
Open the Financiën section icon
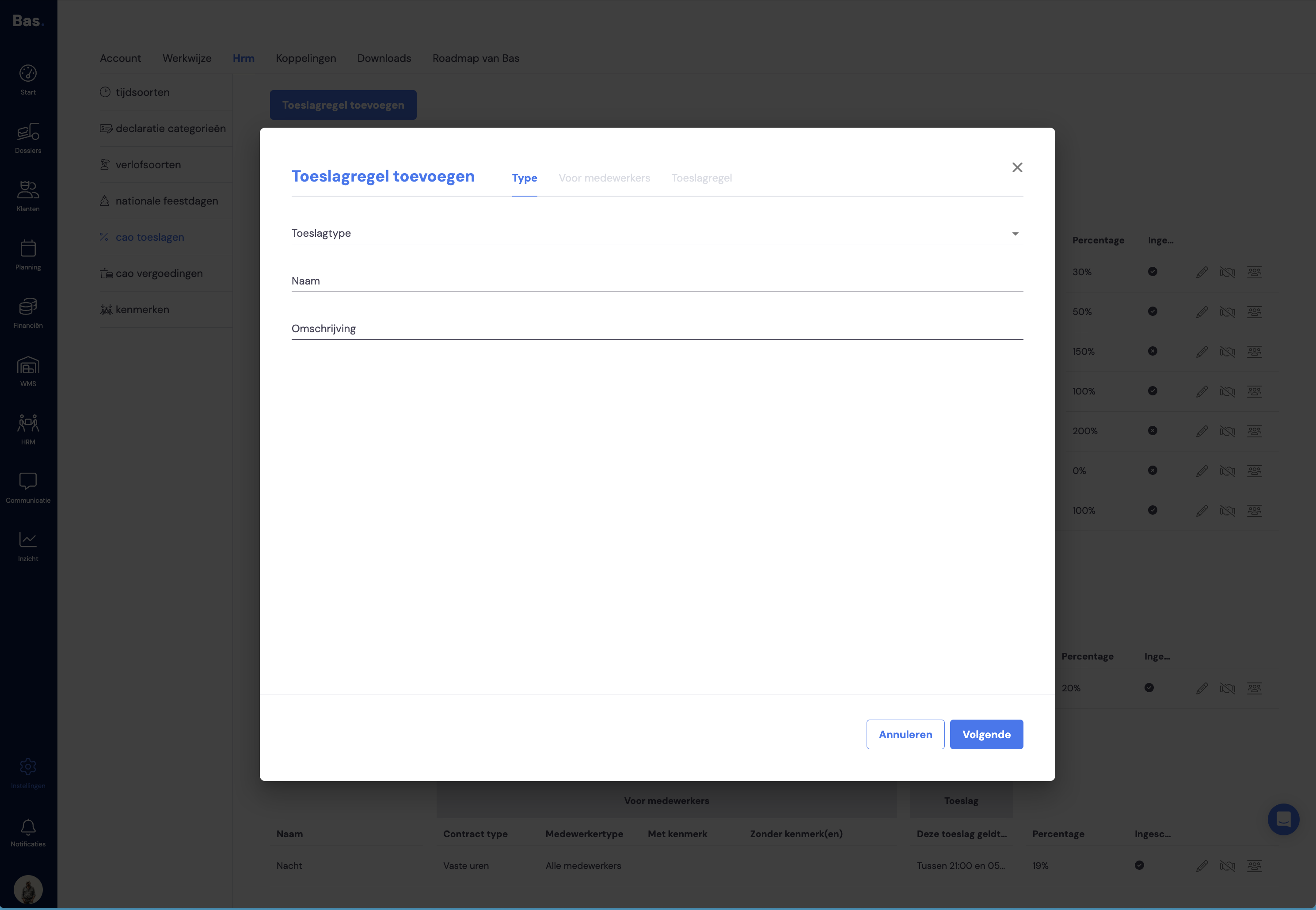(28, 306)
